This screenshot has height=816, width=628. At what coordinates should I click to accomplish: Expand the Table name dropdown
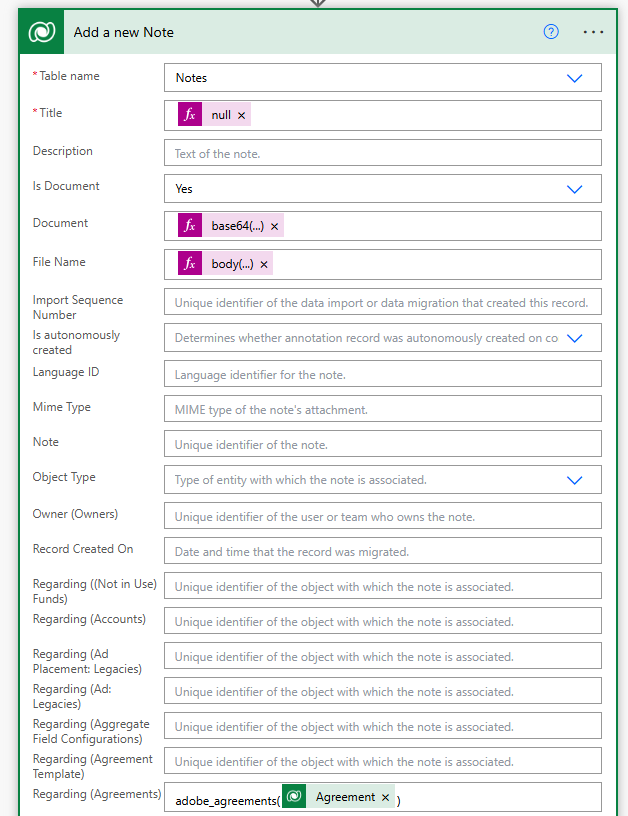pos(574,78)
